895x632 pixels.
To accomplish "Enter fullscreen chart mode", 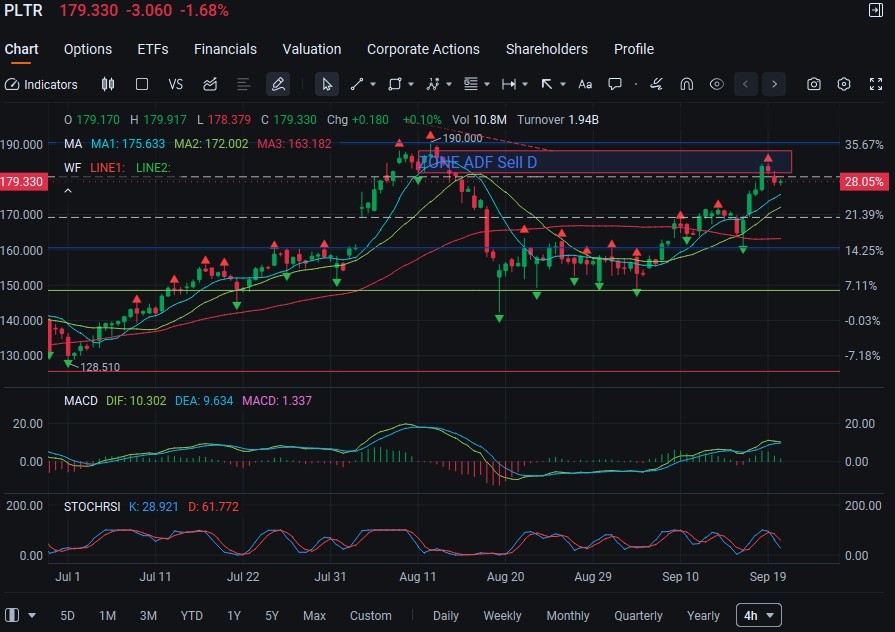I will click(x=876, y=84).
